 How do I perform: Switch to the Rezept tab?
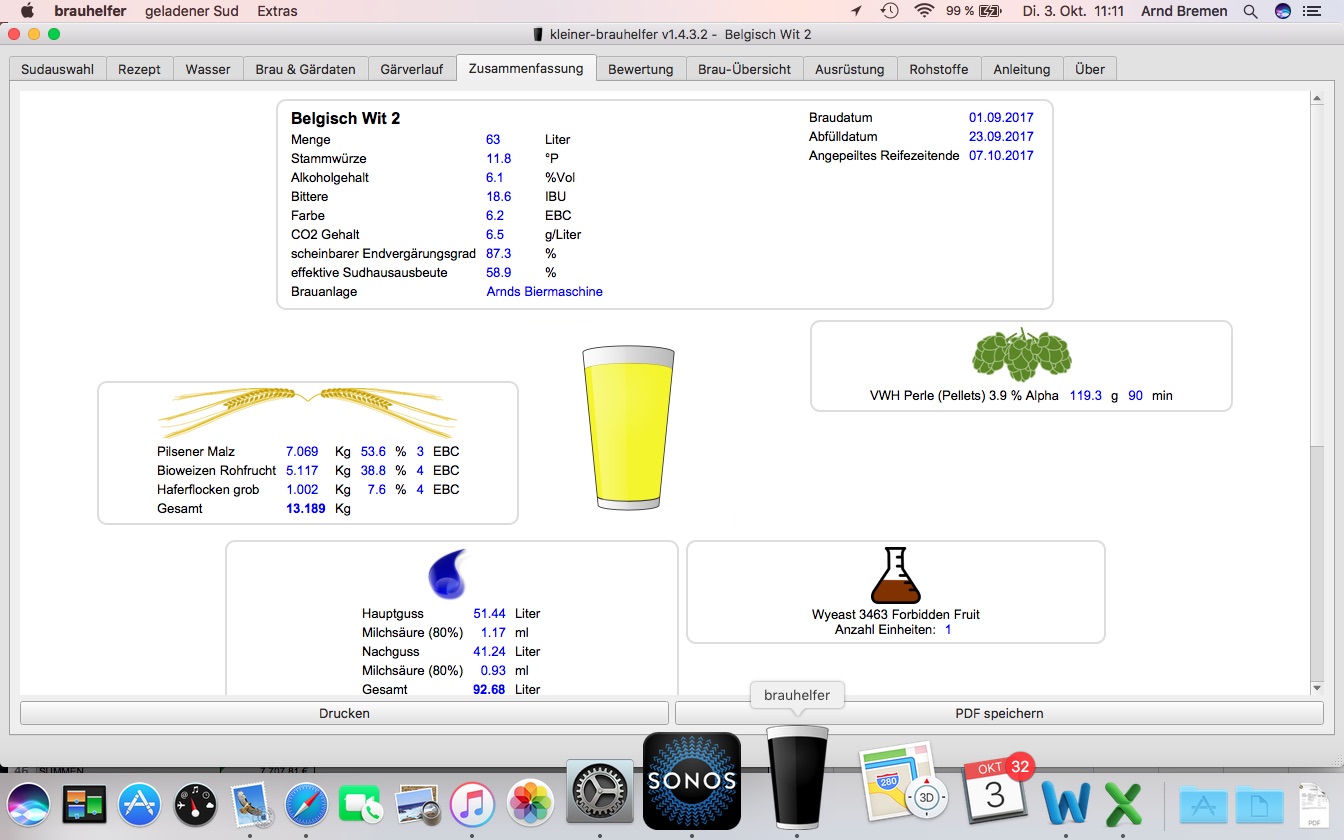point(139,69)
